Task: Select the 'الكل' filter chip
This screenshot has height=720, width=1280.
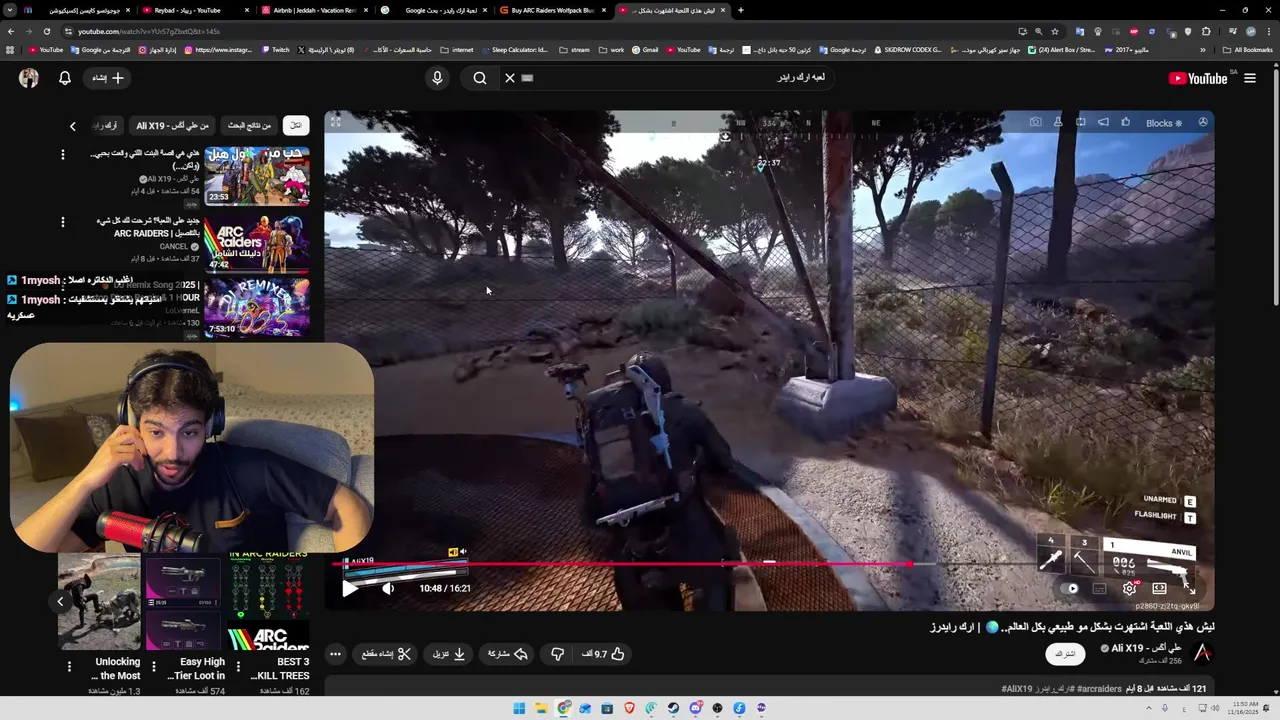Action: [295, 126]
